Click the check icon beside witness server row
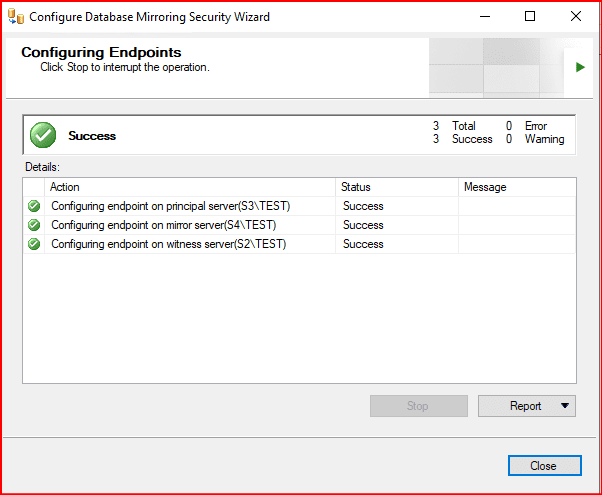This screenshot has height=495, width=602. tap(34, 244)
